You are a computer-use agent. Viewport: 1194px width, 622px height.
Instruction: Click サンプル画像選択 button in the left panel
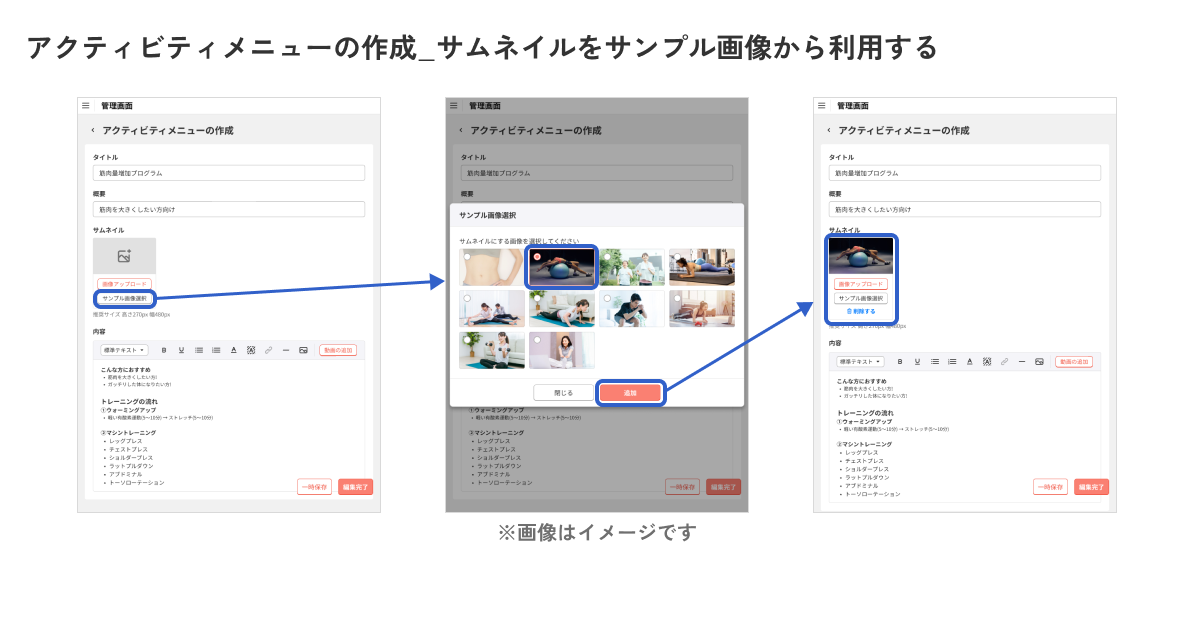(x=125, y=298)
